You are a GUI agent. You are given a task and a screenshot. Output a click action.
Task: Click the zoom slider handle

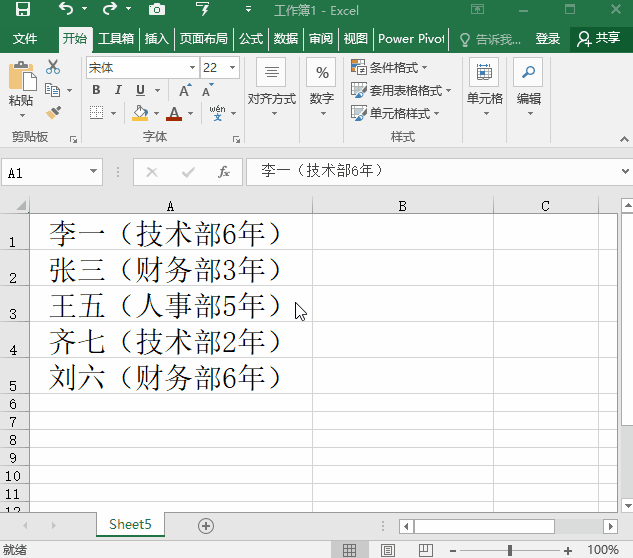510,550
